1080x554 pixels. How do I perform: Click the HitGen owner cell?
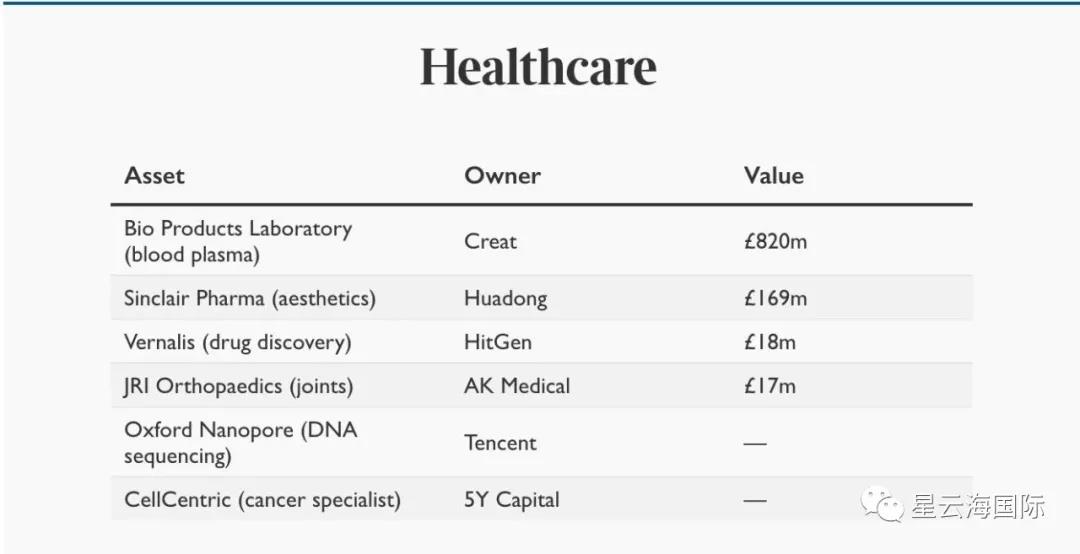[x=497, y=342]
